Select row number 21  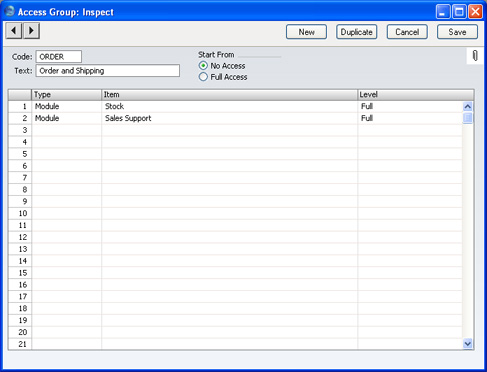click(20, 344)
